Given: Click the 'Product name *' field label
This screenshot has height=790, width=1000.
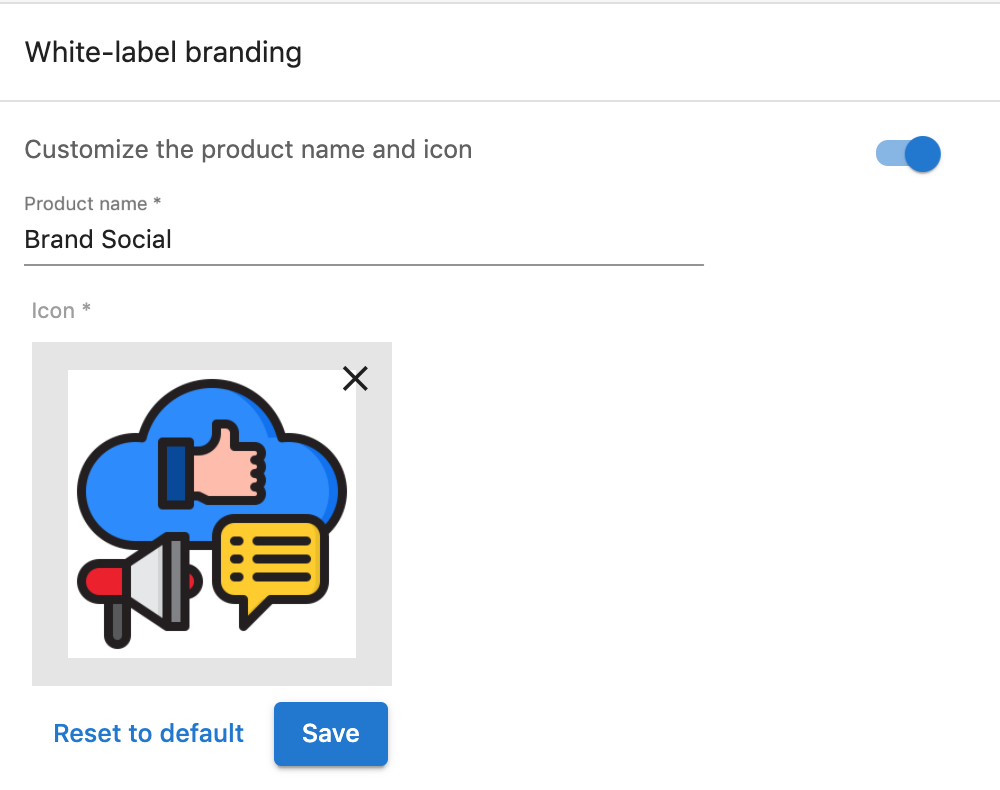Looking at the screenshot, I should [x=92, y=203].
